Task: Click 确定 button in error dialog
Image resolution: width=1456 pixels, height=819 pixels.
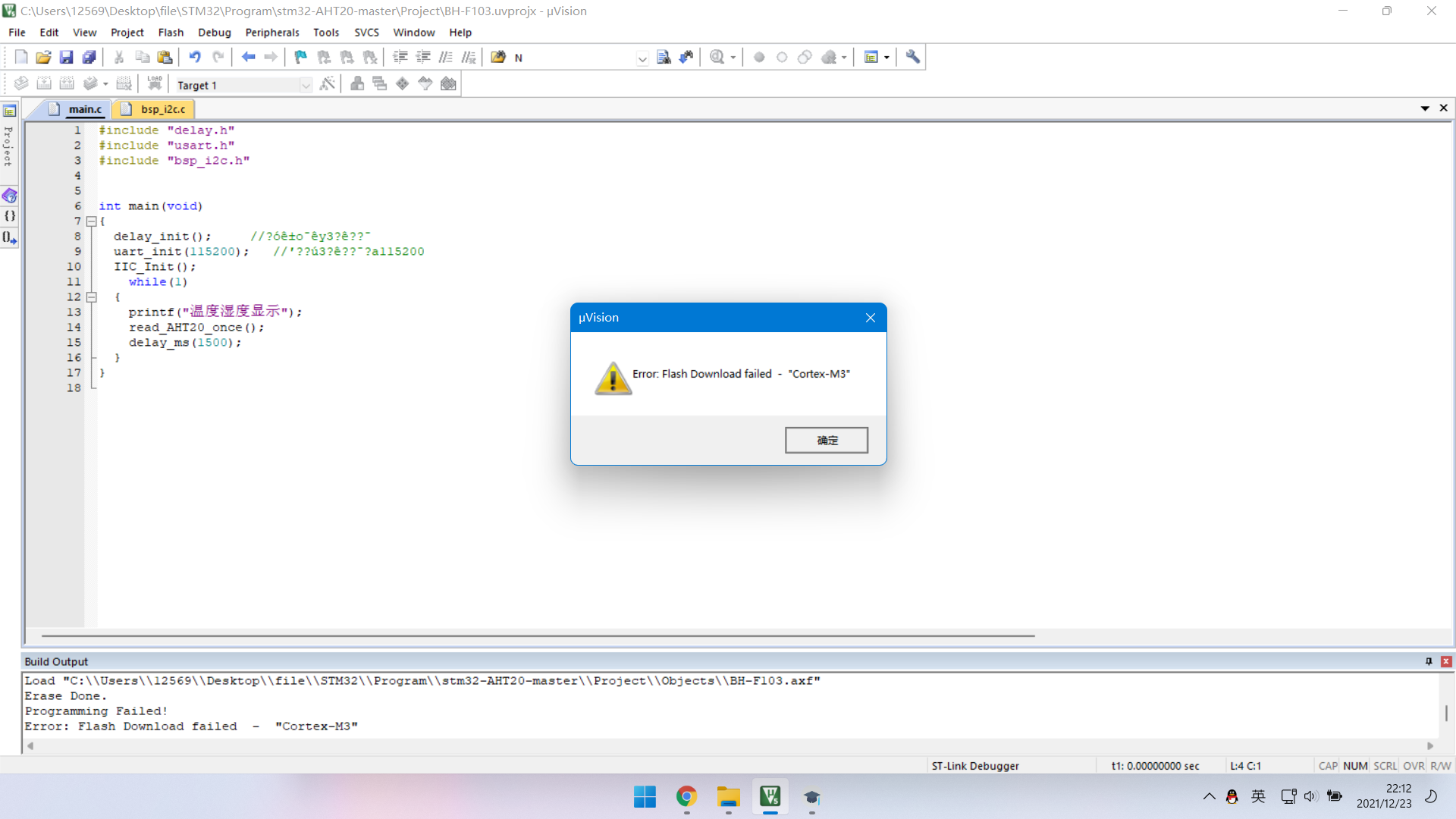Action: pos(826,441)
